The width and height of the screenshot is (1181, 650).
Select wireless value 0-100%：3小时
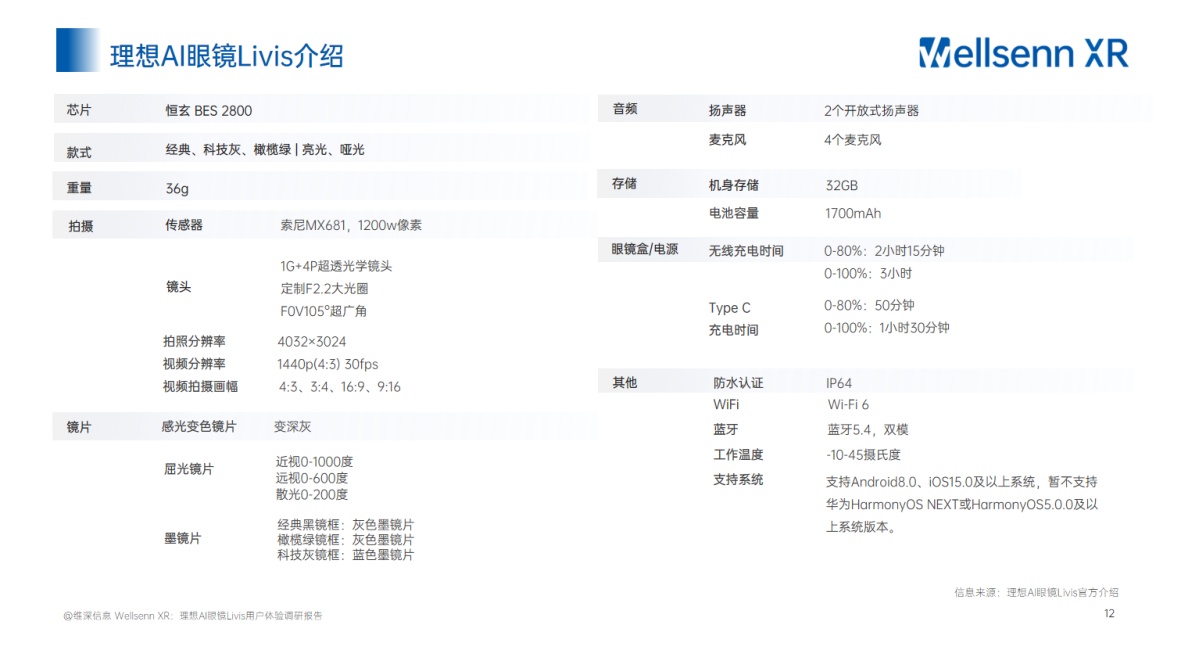(868, 273)
